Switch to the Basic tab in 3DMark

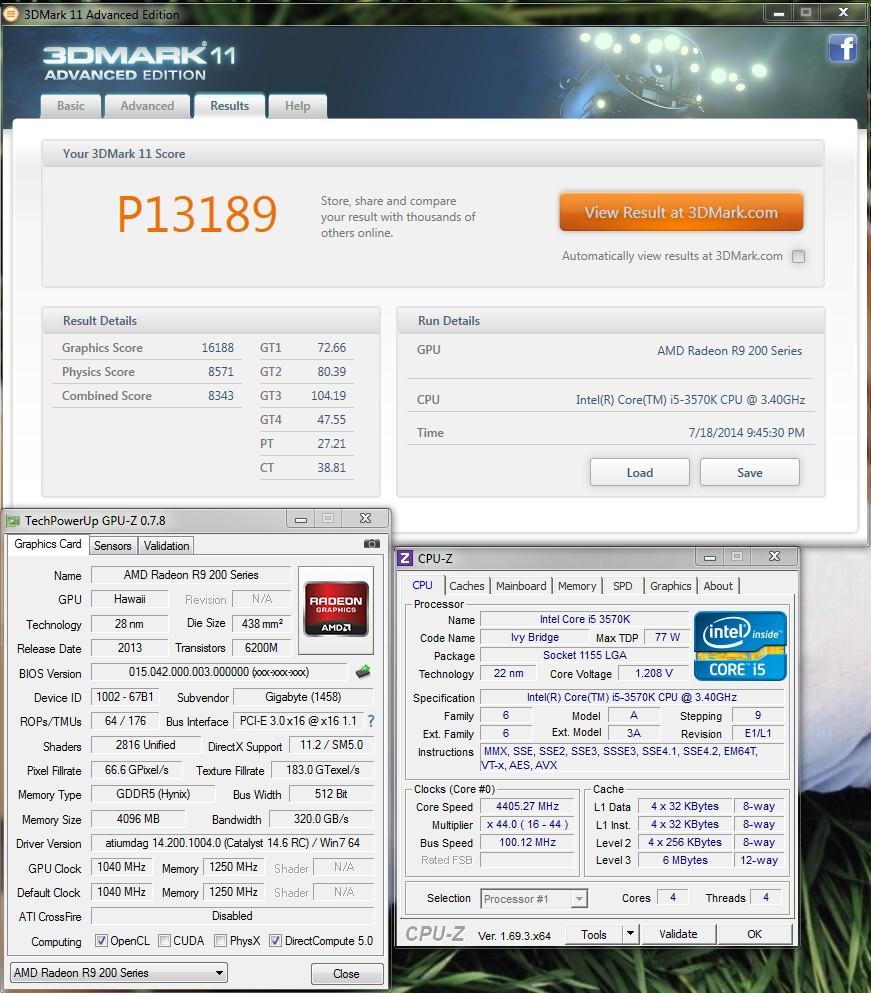click(71, 106)
